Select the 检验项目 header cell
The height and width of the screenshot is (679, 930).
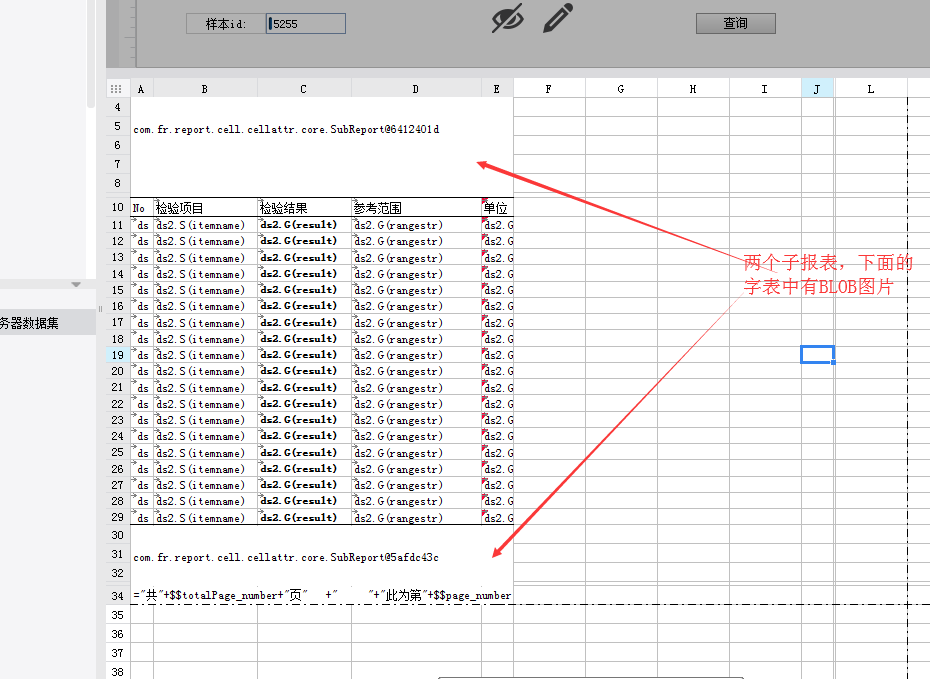click(205, 208)
